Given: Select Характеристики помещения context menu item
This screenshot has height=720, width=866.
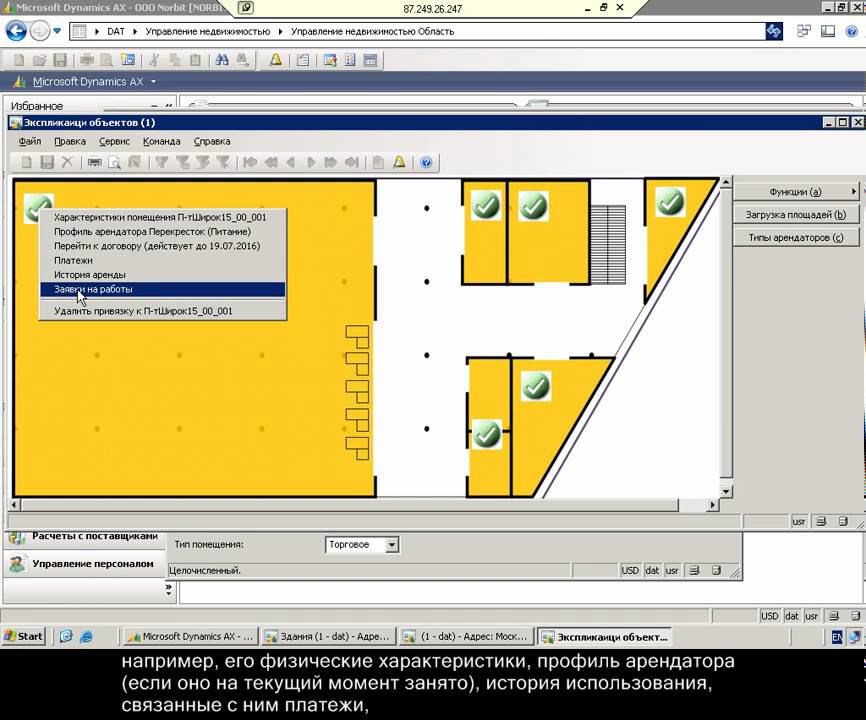Looking at the screenshot, I should (163, 217).
